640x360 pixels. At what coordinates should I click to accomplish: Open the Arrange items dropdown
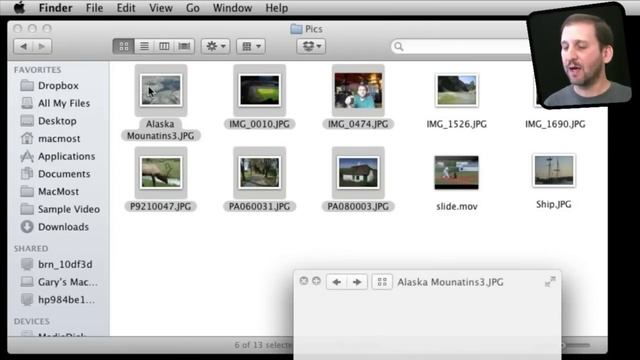pos(251,46)
